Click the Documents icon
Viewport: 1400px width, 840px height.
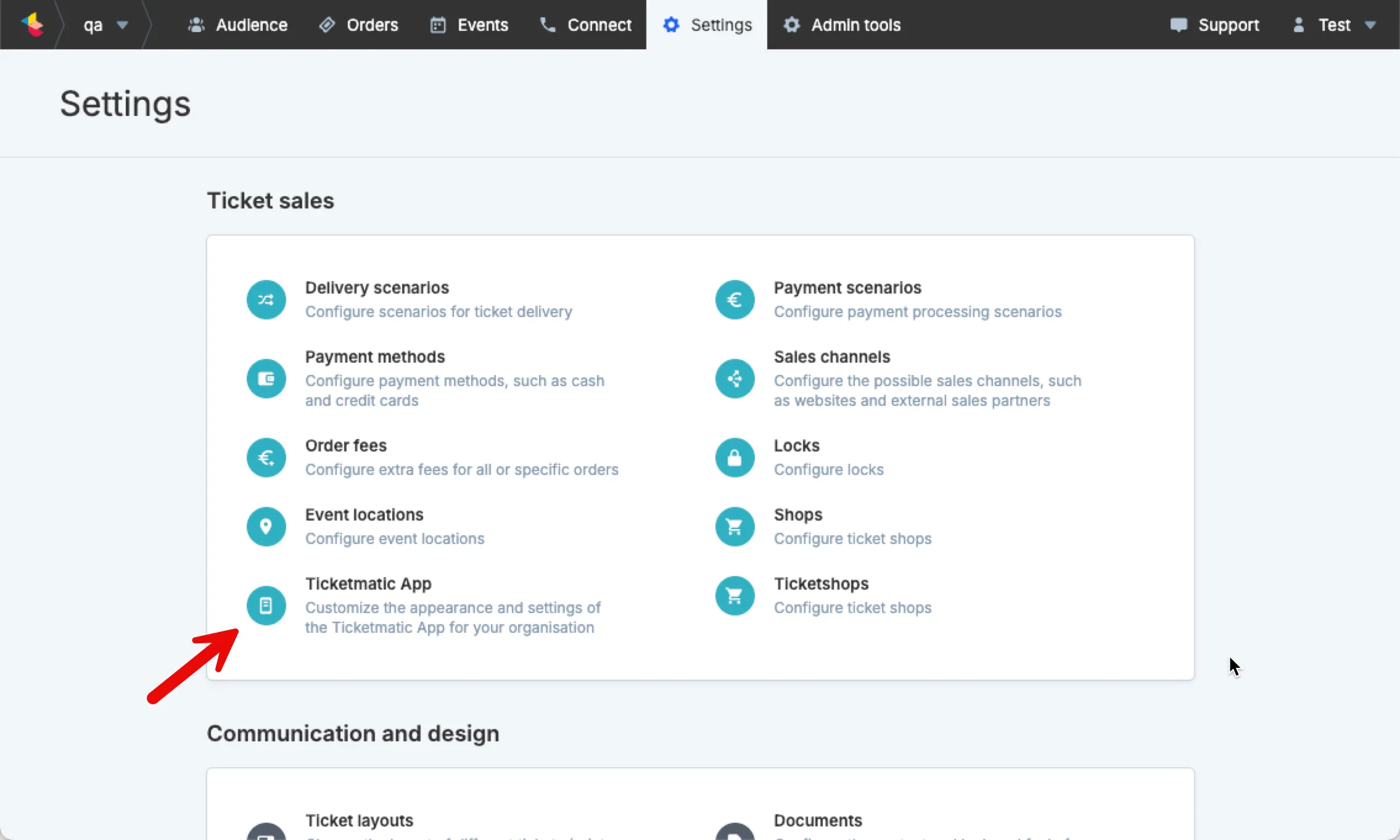735,831
